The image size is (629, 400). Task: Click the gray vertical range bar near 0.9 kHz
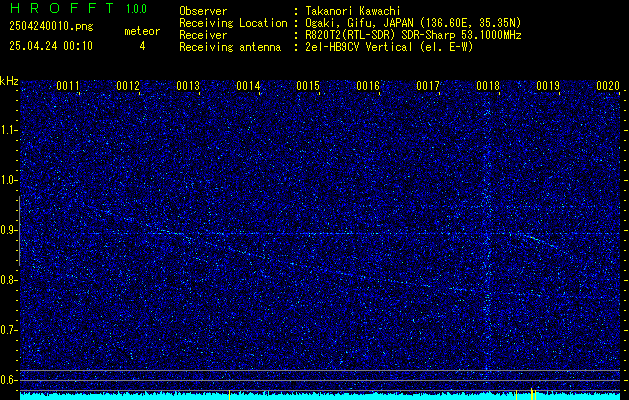click(x=19, y=231)
